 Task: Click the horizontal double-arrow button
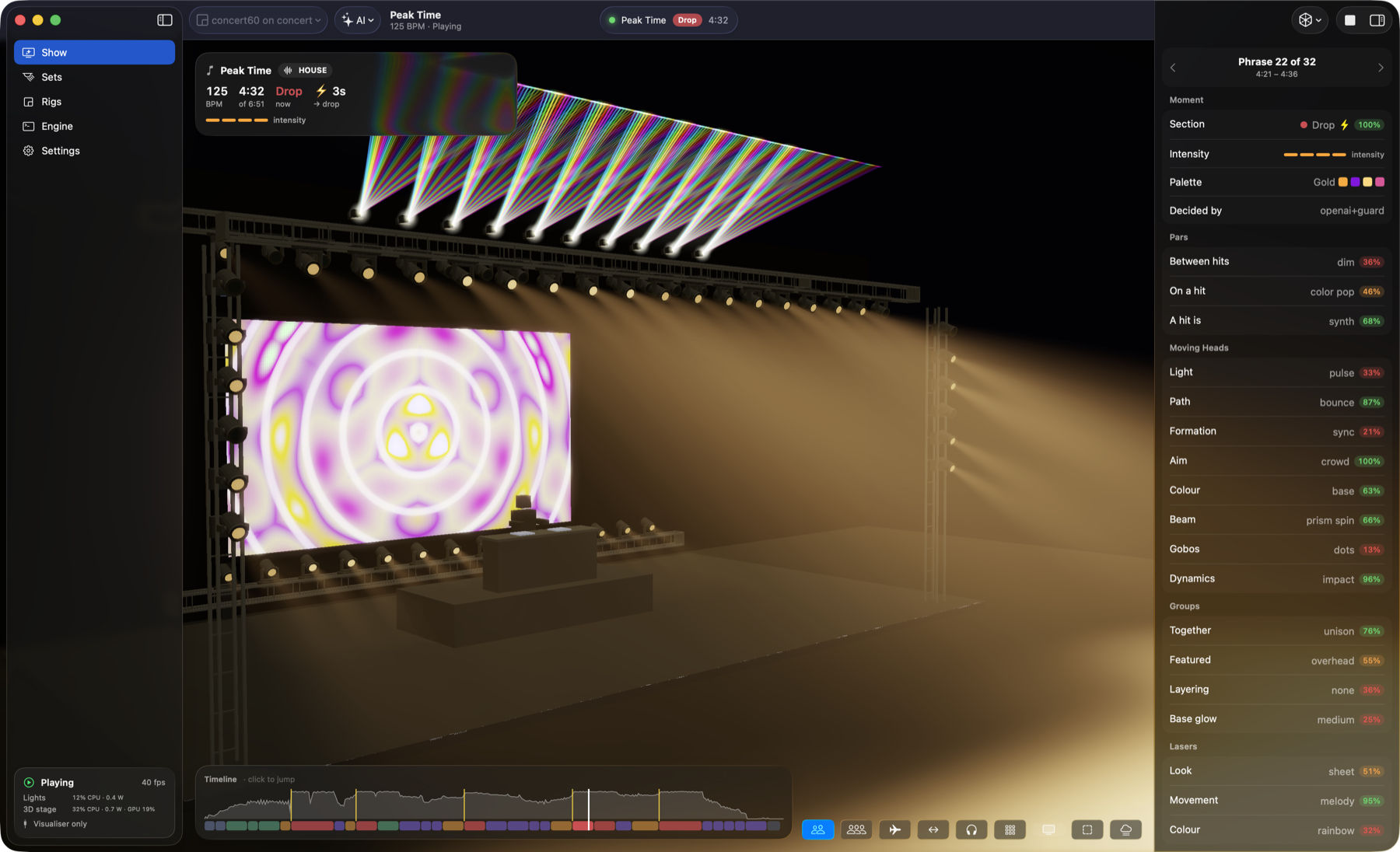(933, 829)
